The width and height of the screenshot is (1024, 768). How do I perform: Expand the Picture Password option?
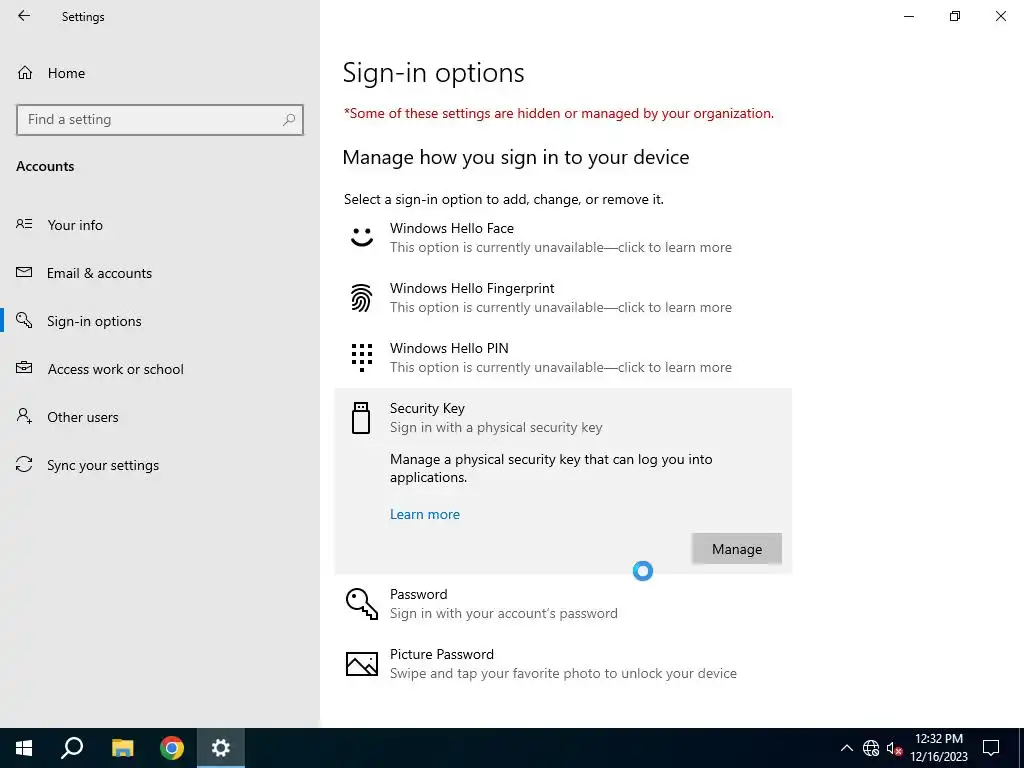(x=563, y=664)
